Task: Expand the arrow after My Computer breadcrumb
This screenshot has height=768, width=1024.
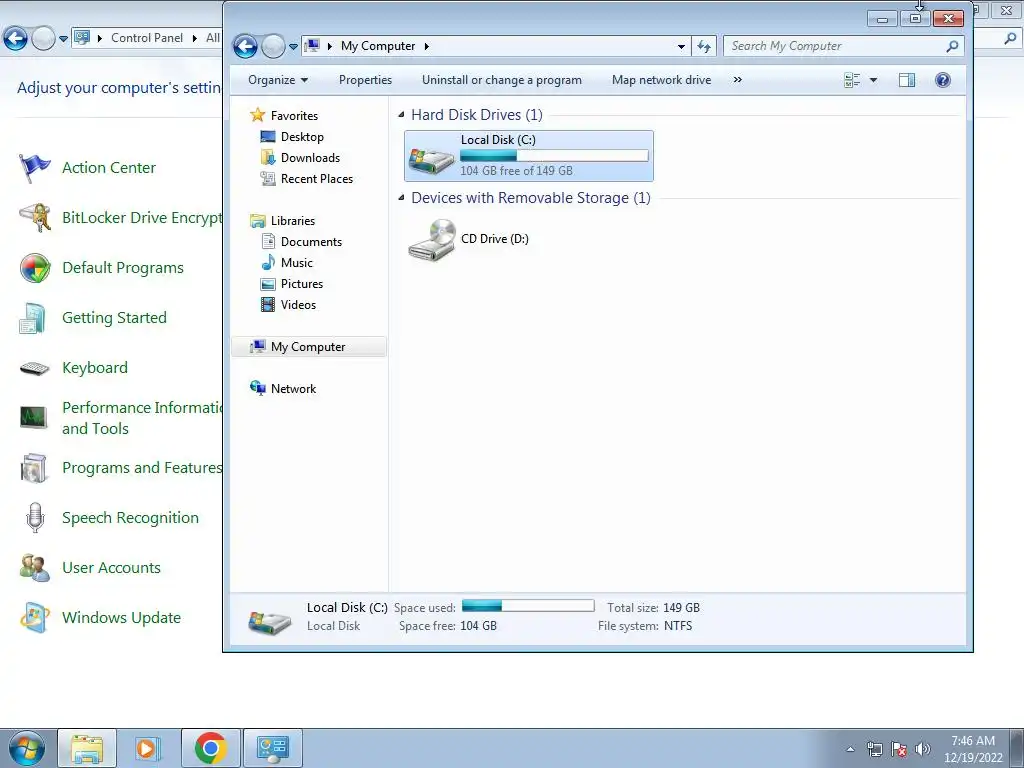Action: tap(426, 46)
